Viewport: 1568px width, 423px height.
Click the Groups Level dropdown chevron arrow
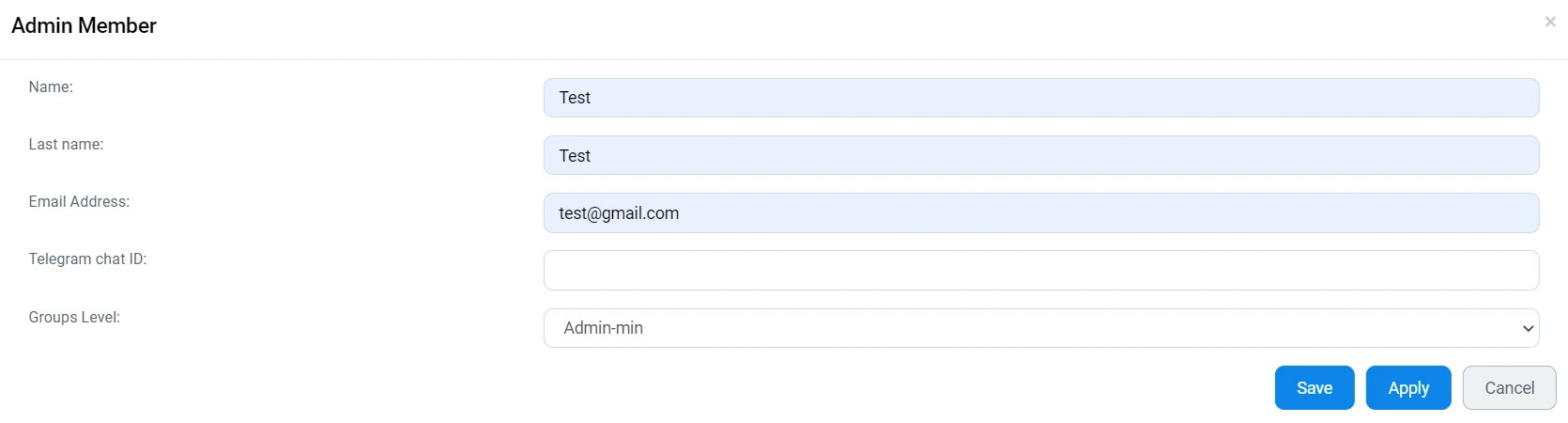1528,328
